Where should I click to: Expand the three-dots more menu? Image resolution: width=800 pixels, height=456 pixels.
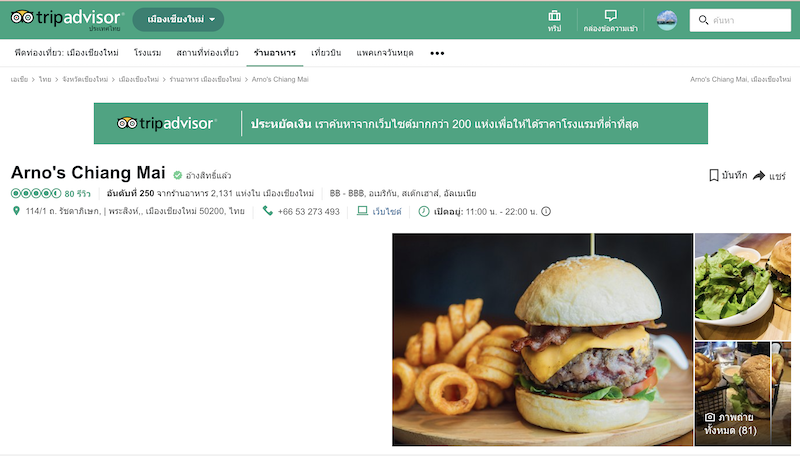click(437, 53)
